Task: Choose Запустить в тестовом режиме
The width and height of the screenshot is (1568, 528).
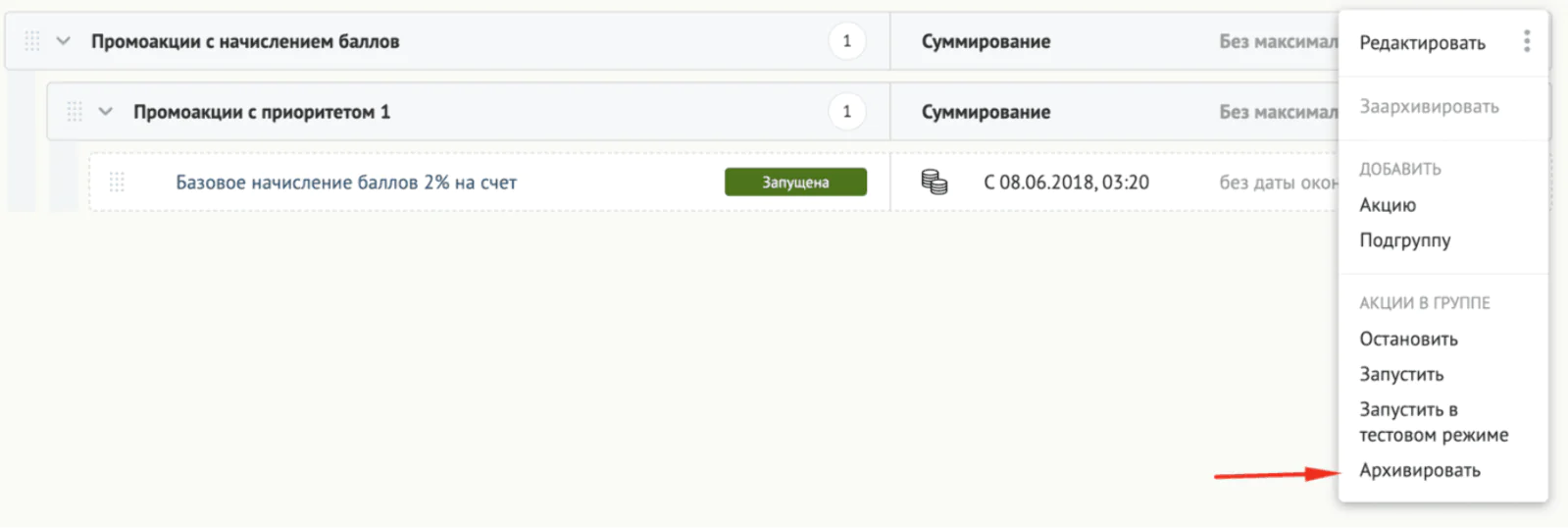Action: pyautogui.click(x=1433, y=422)
